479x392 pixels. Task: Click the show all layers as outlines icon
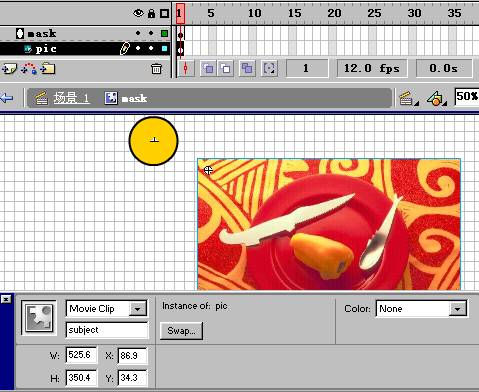164,13
